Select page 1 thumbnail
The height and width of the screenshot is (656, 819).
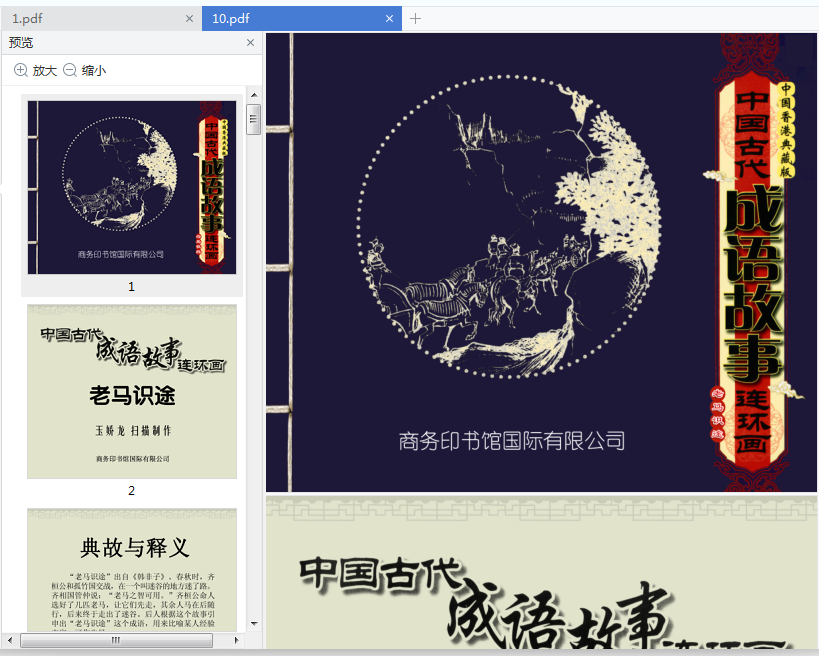pos(132,188)
